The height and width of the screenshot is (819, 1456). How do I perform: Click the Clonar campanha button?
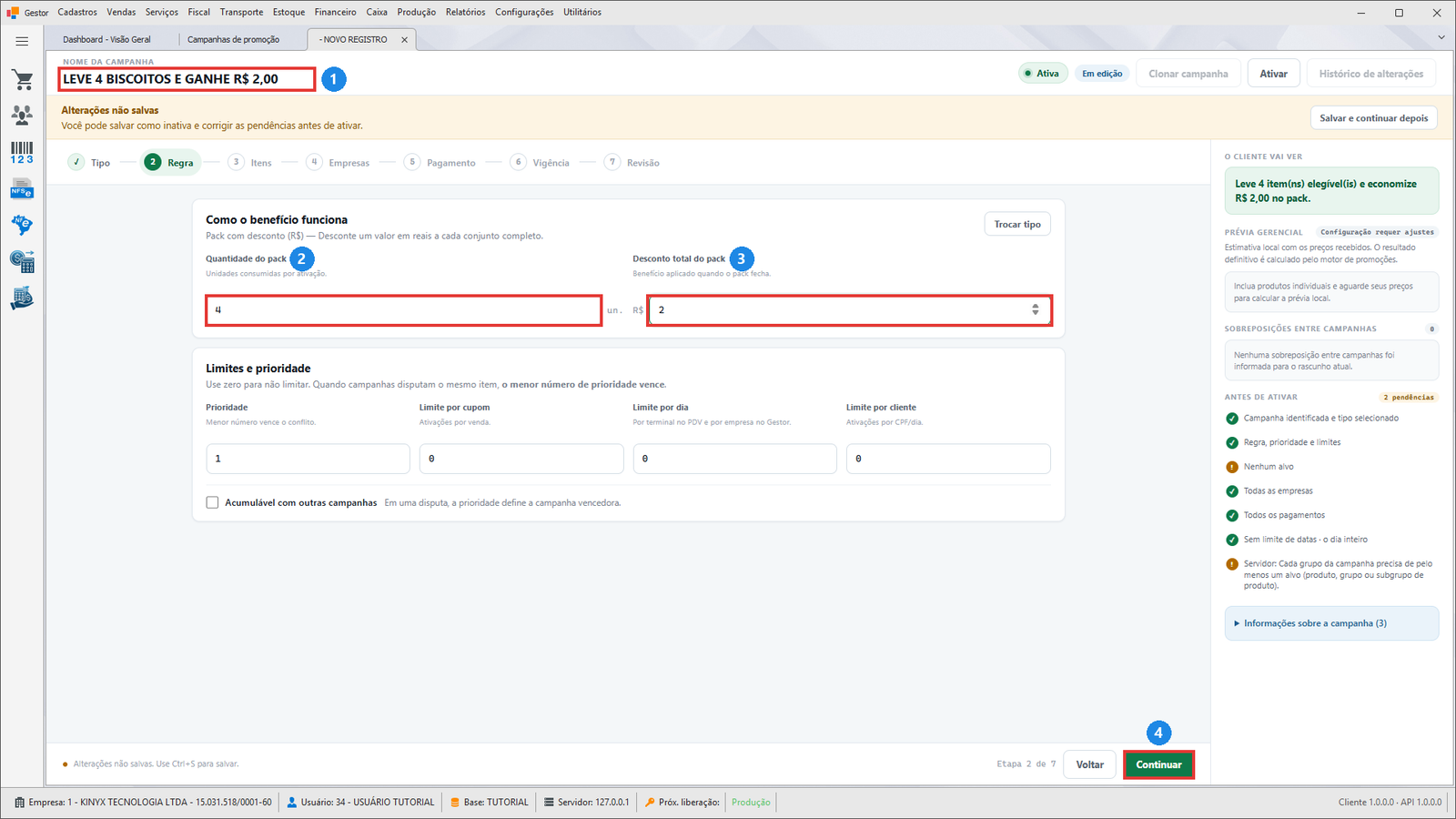1188,74
